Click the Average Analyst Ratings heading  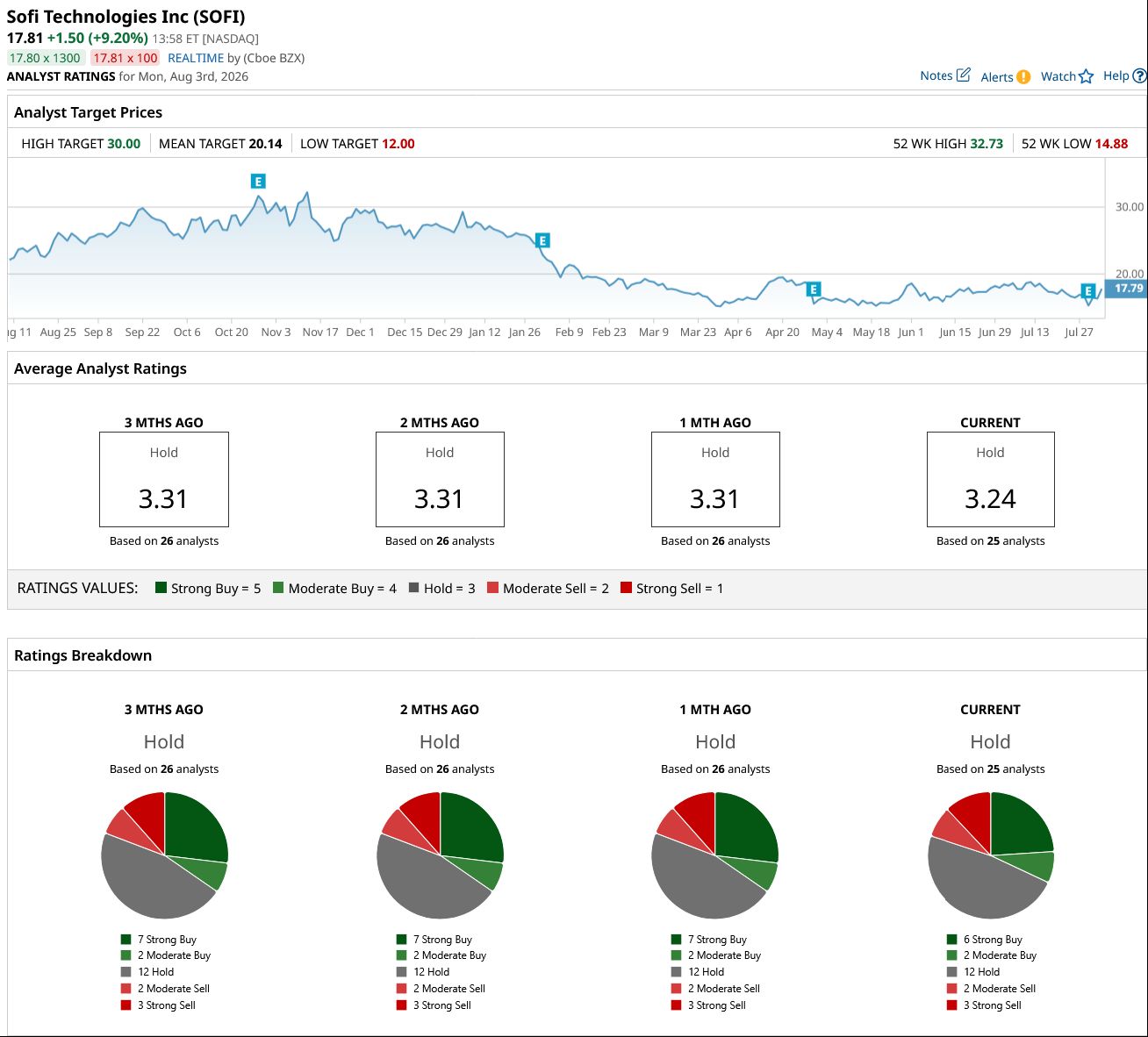[x=101, y=368]
